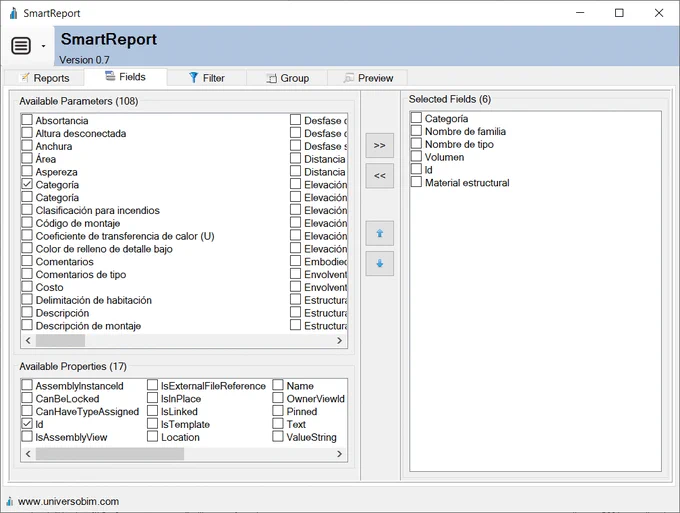Open the www.universobim.com link
The image size is (680, 513).
69,501
